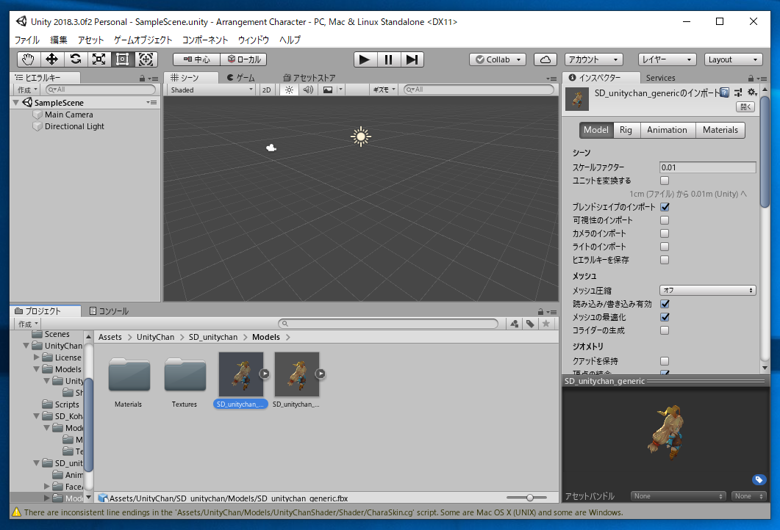780x530 pixels.
Task: Click the blue asset label tag icon
Action: [x=759, y=480]
